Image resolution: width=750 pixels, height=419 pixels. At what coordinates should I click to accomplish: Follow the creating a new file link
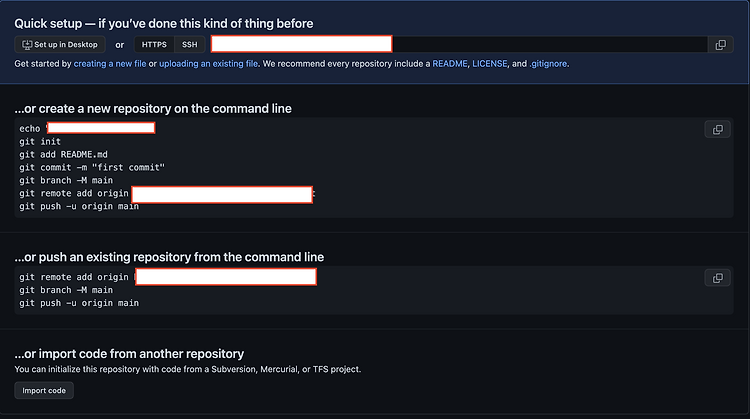coord(110,64)
